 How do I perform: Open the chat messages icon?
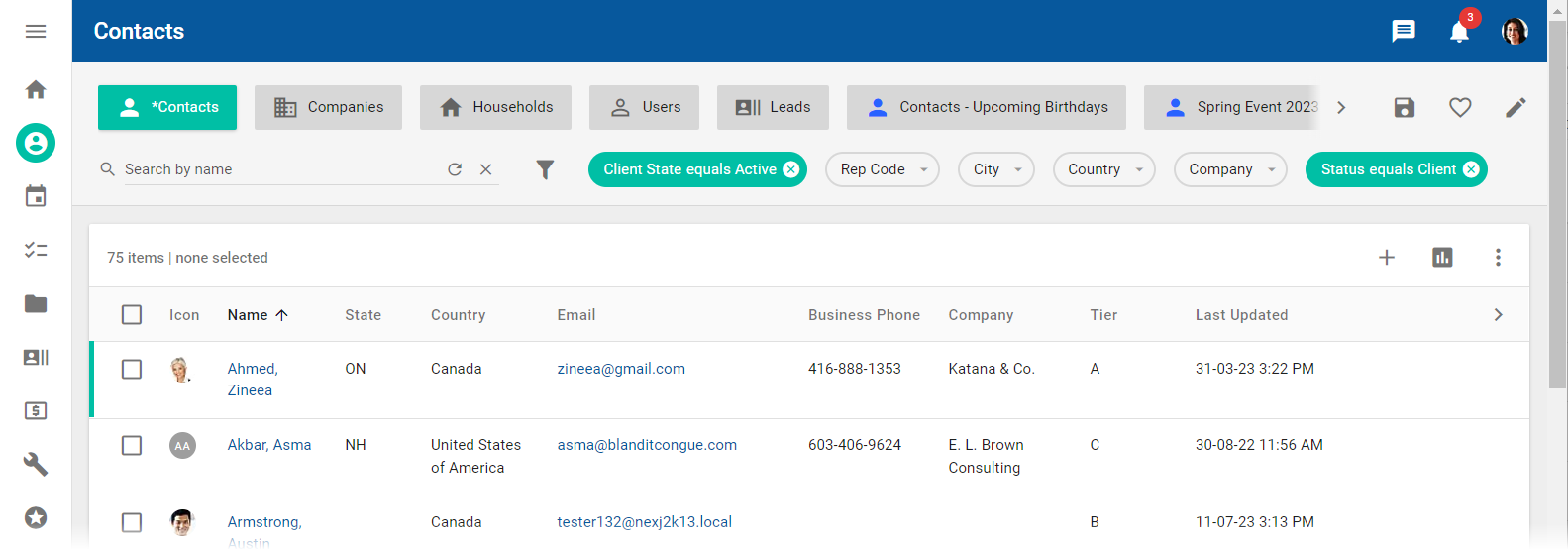point(1403,32)
